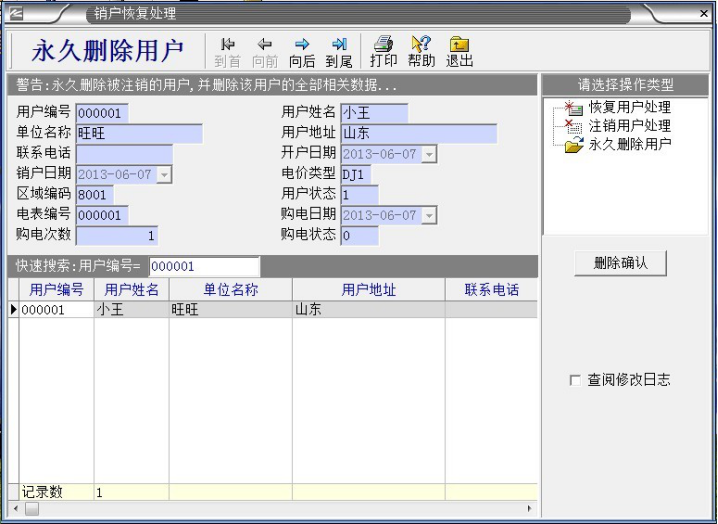Select the 000001 row in the table
Viewport: 718px width, 524px height.
click(x=56, y=310)
